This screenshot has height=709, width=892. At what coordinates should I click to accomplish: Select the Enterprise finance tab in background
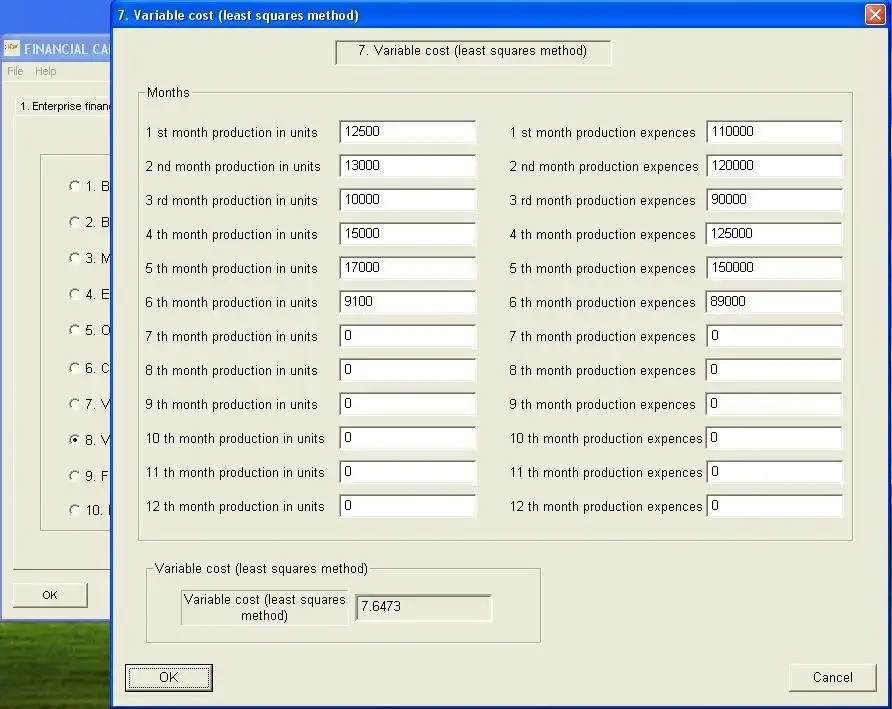click(x=64, y=106)
